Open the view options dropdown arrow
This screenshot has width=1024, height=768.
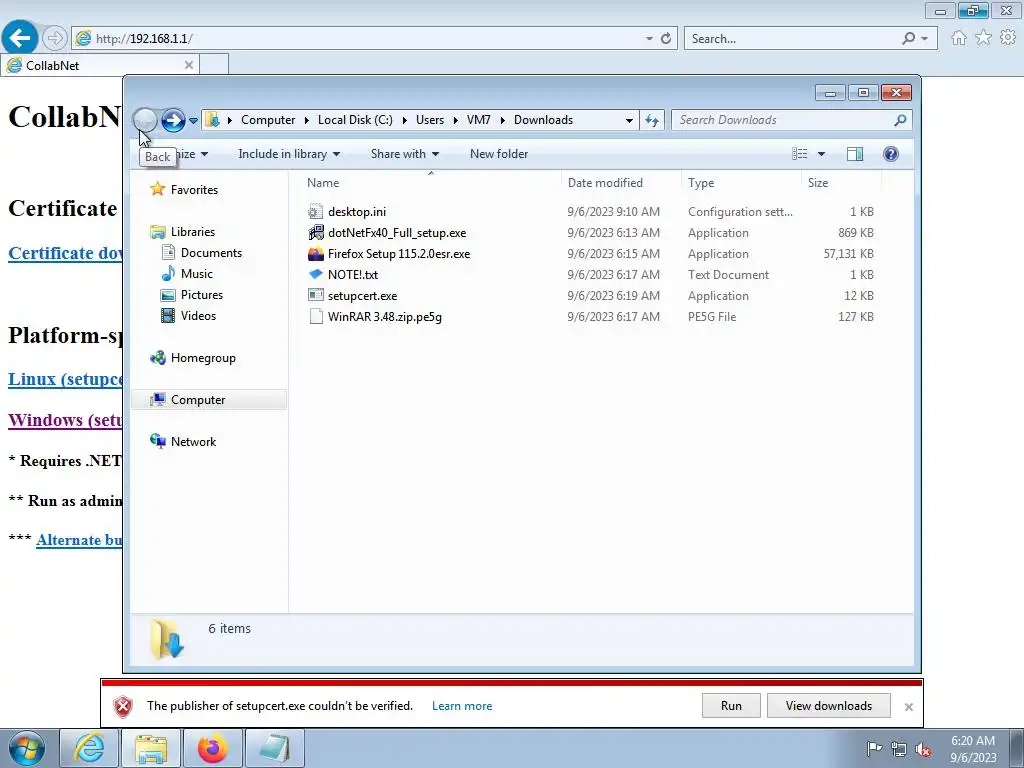click(822, 154)
